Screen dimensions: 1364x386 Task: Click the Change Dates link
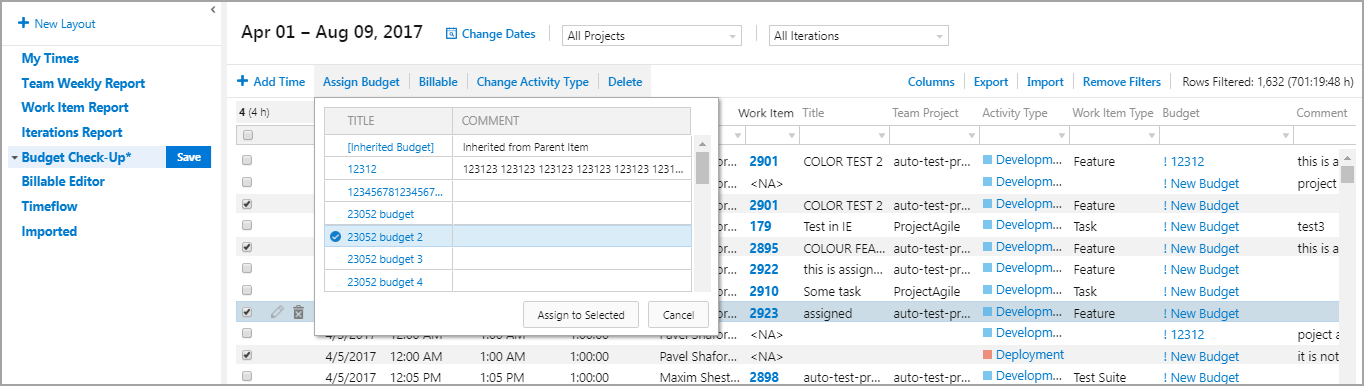(498, 34)
